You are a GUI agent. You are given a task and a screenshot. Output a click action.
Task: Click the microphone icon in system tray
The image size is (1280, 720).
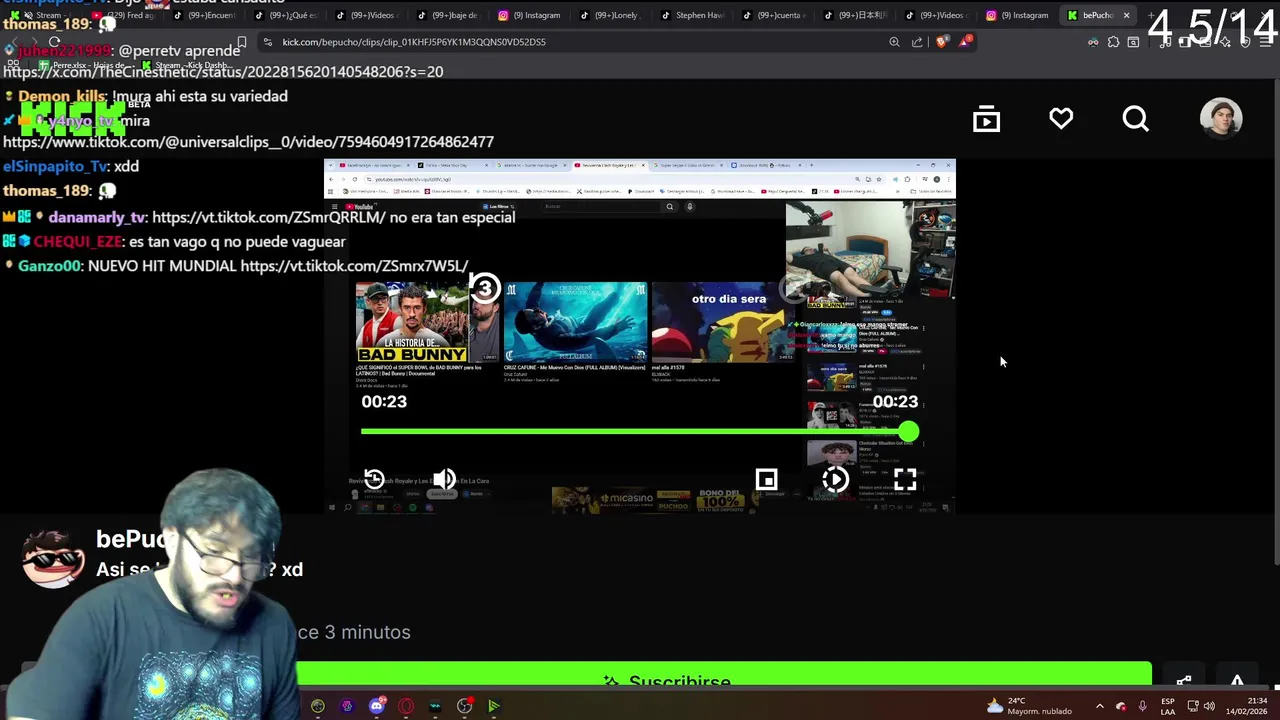coord(1142,706)
